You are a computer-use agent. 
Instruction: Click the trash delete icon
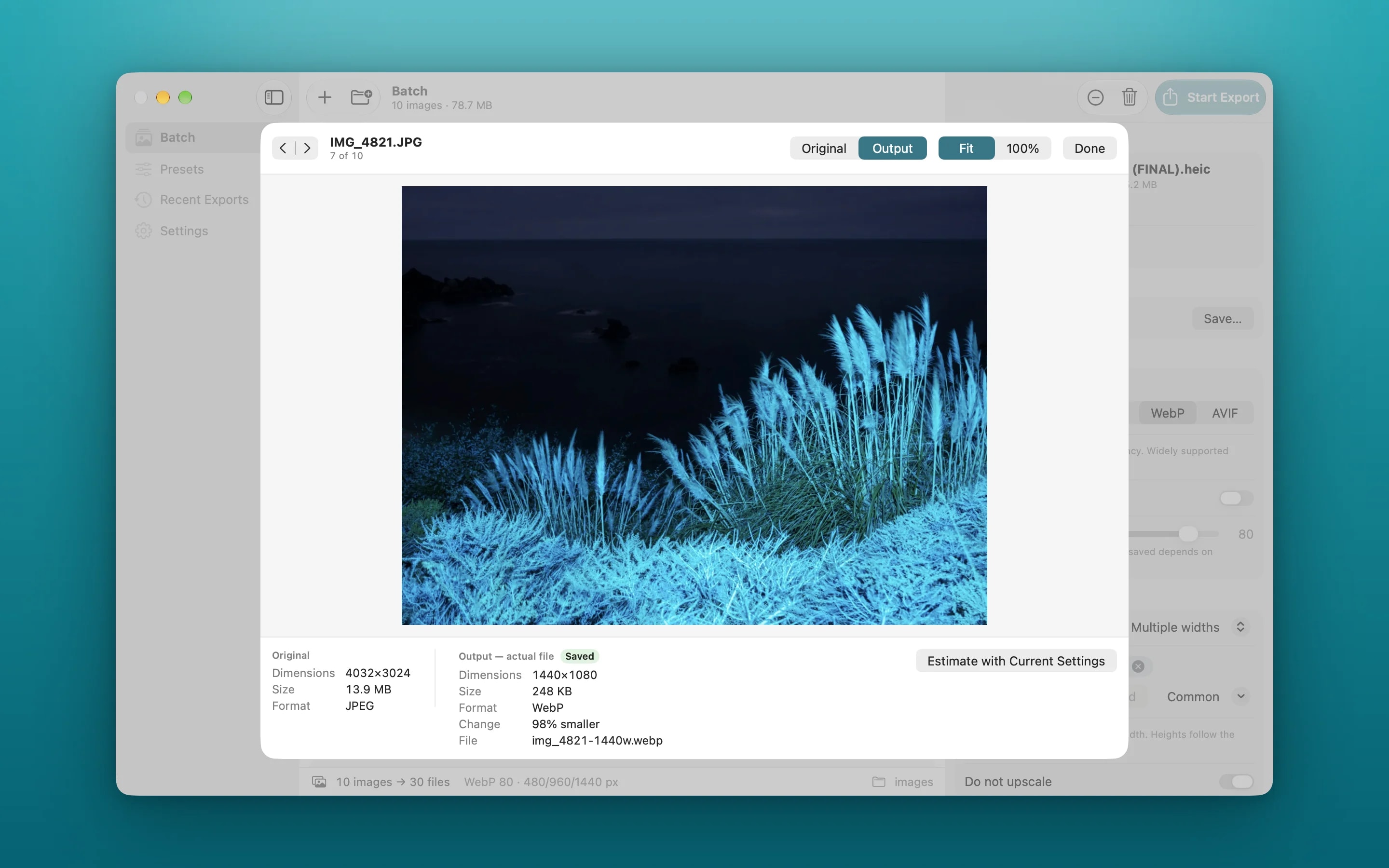click(x=1129, y=97)
